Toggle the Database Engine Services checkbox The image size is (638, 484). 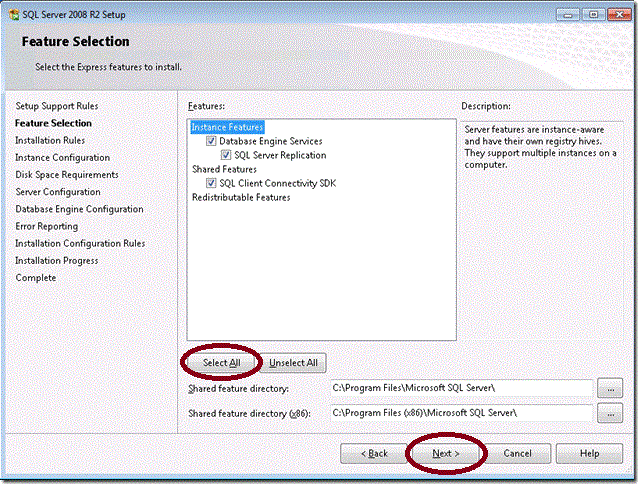click(x=211, y=141)
